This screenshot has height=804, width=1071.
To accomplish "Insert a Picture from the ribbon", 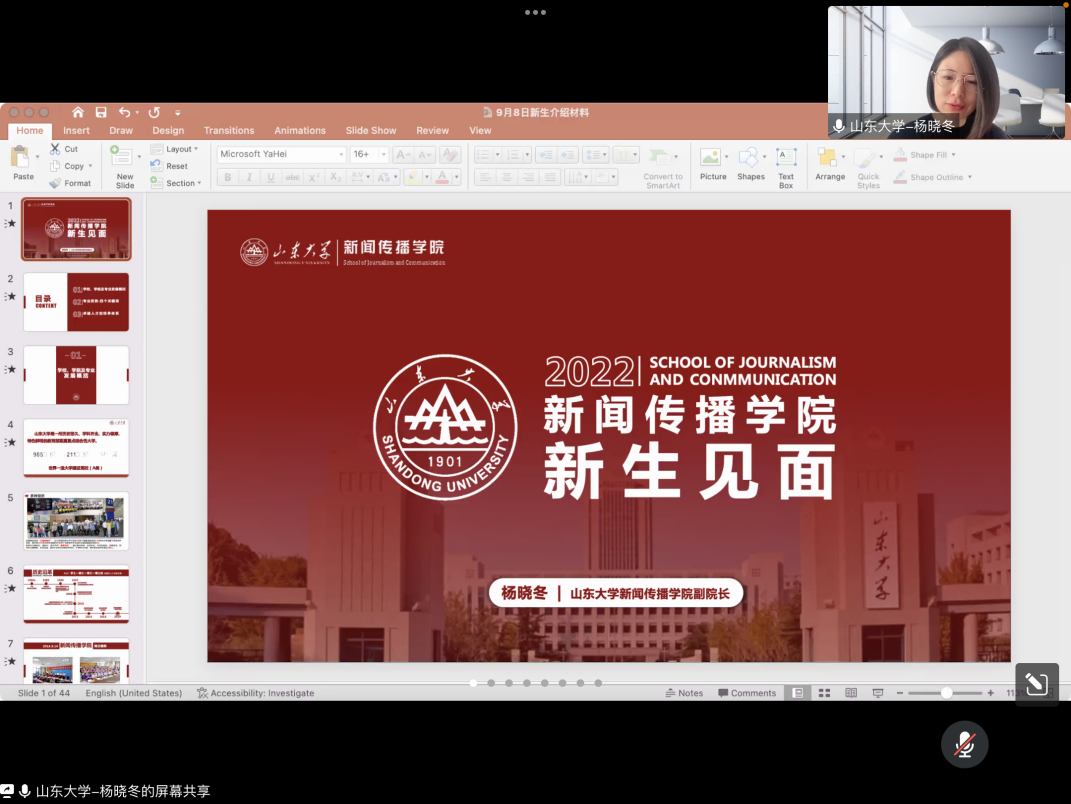I will pyautogui.click(x=713, y=164).
